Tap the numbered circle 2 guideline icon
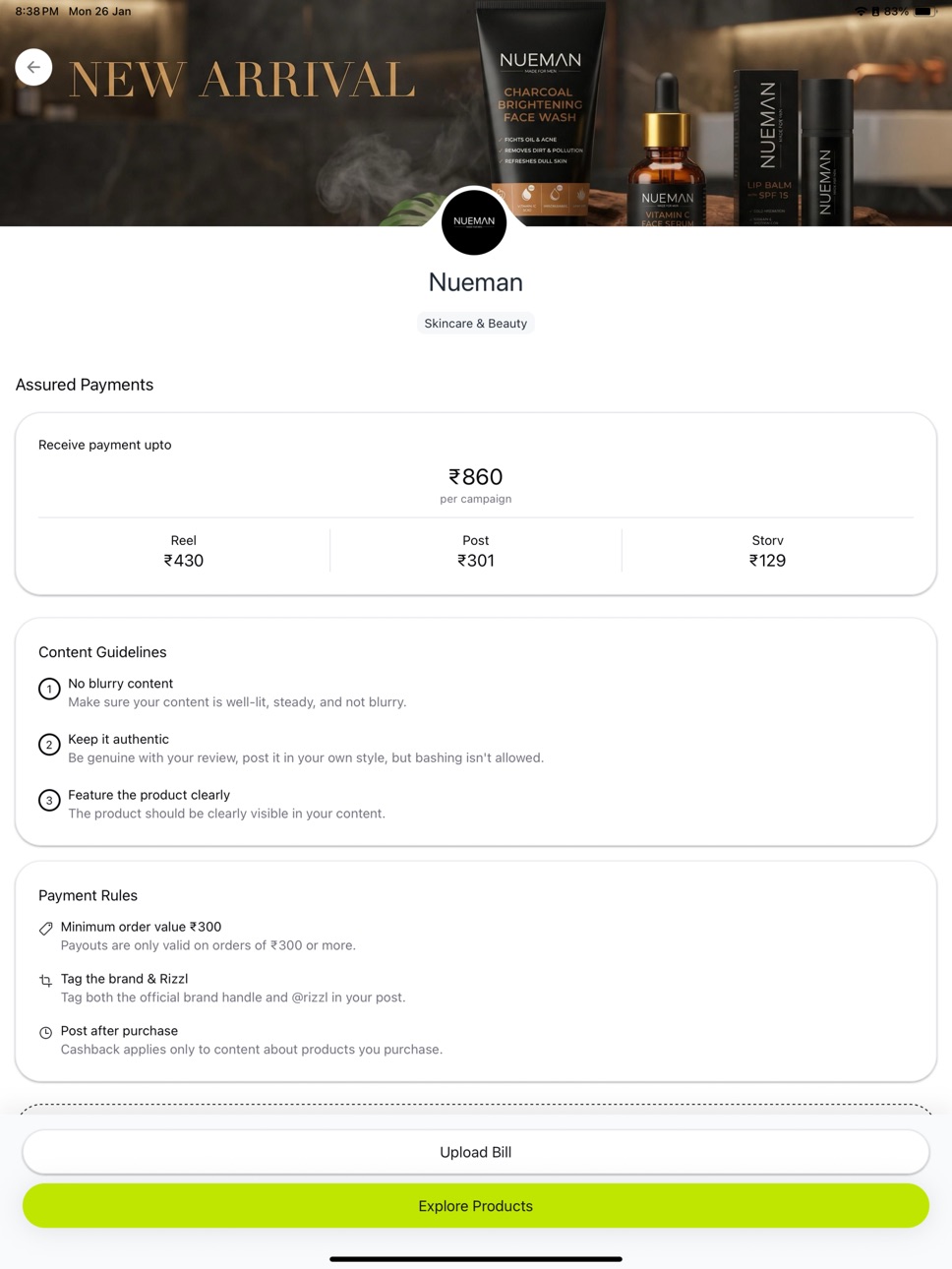 pyautogui.click(x=49, y=745)
